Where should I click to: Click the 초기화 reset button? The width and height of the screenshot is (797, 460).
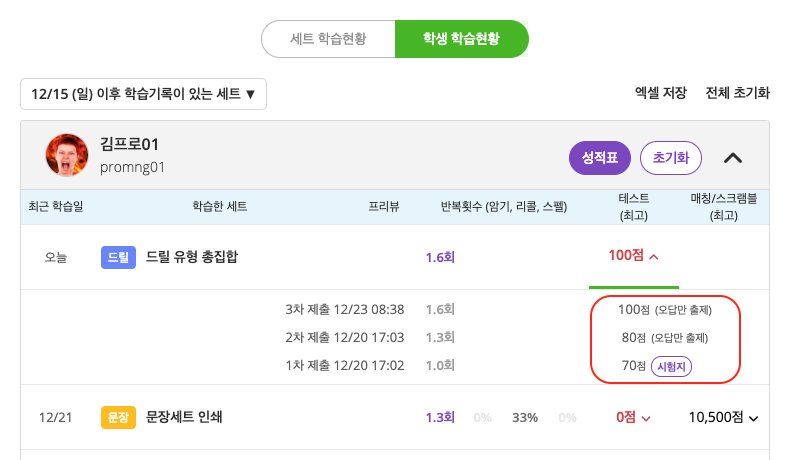coord(671,157)
